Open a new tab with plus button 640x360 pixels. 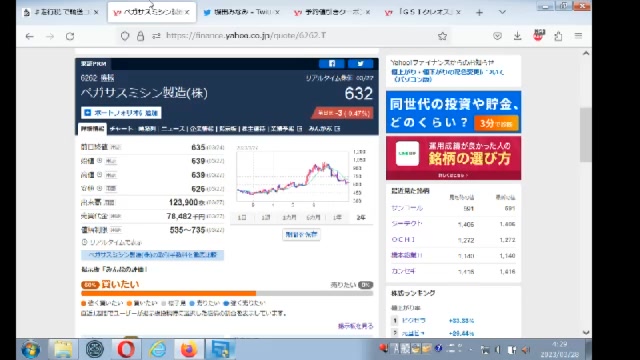click(479, 13)
